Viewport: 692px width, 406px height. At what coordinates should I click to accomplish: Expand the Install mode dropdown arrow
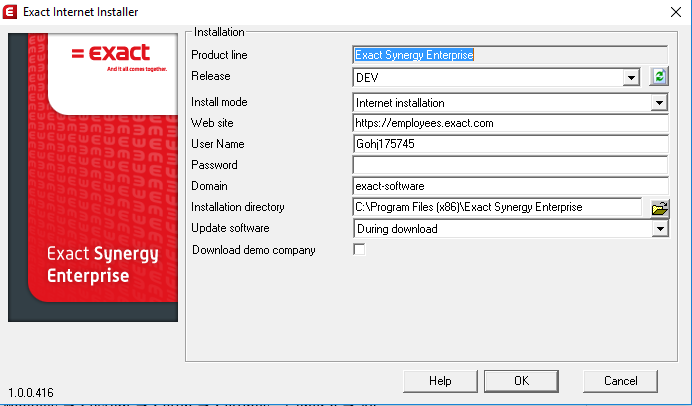click(x=659, y=103)
